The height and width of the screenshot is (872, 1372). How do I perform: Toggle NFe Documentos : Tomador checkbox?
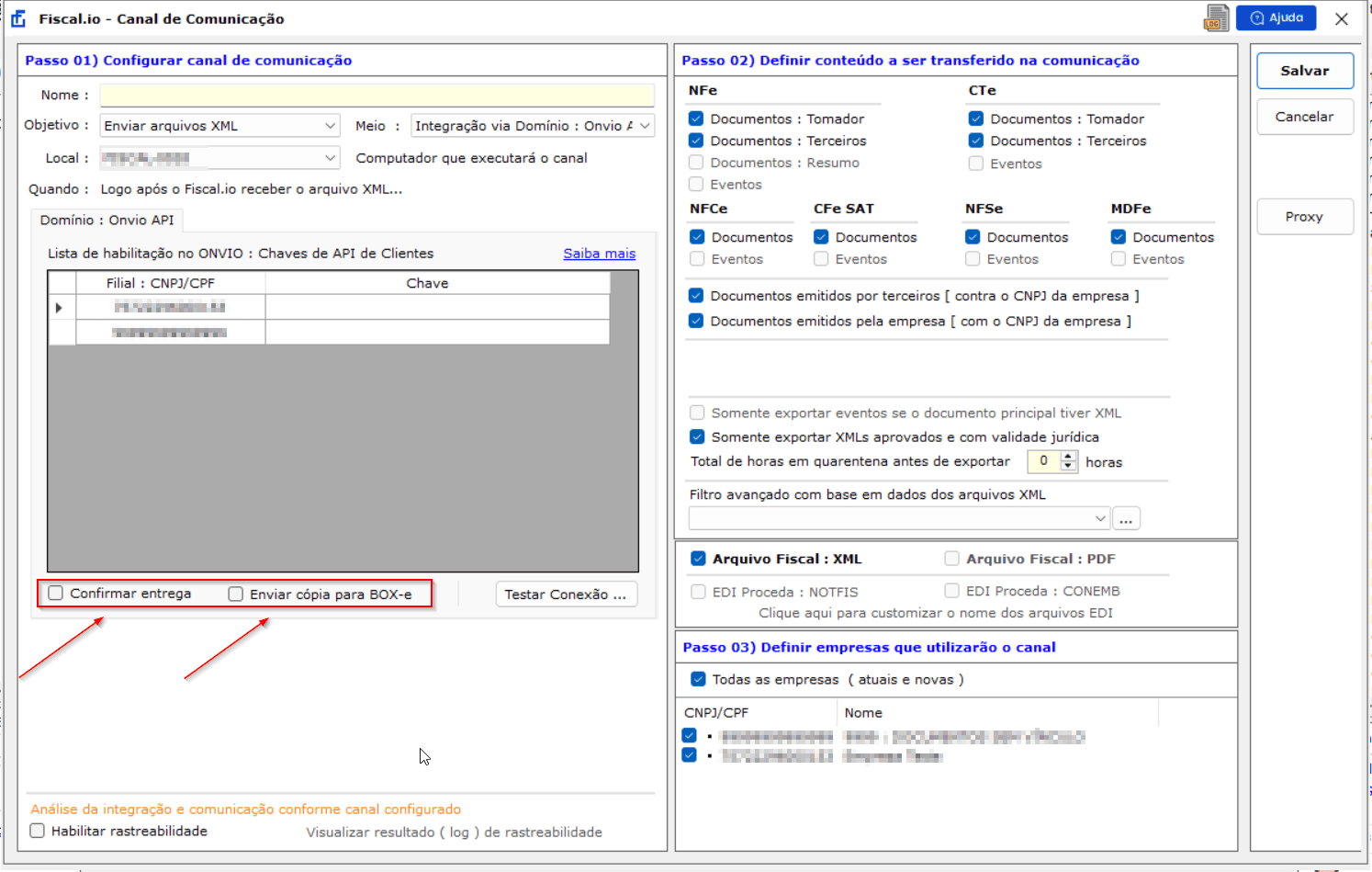[x=696, y=119]
